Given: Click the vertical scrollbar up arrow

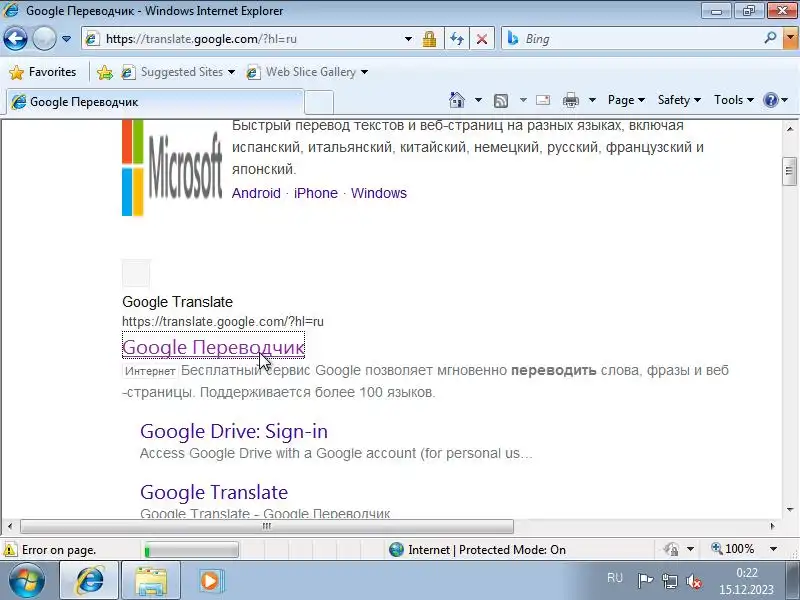Looking at the screenshot, I should click(789, 129).
